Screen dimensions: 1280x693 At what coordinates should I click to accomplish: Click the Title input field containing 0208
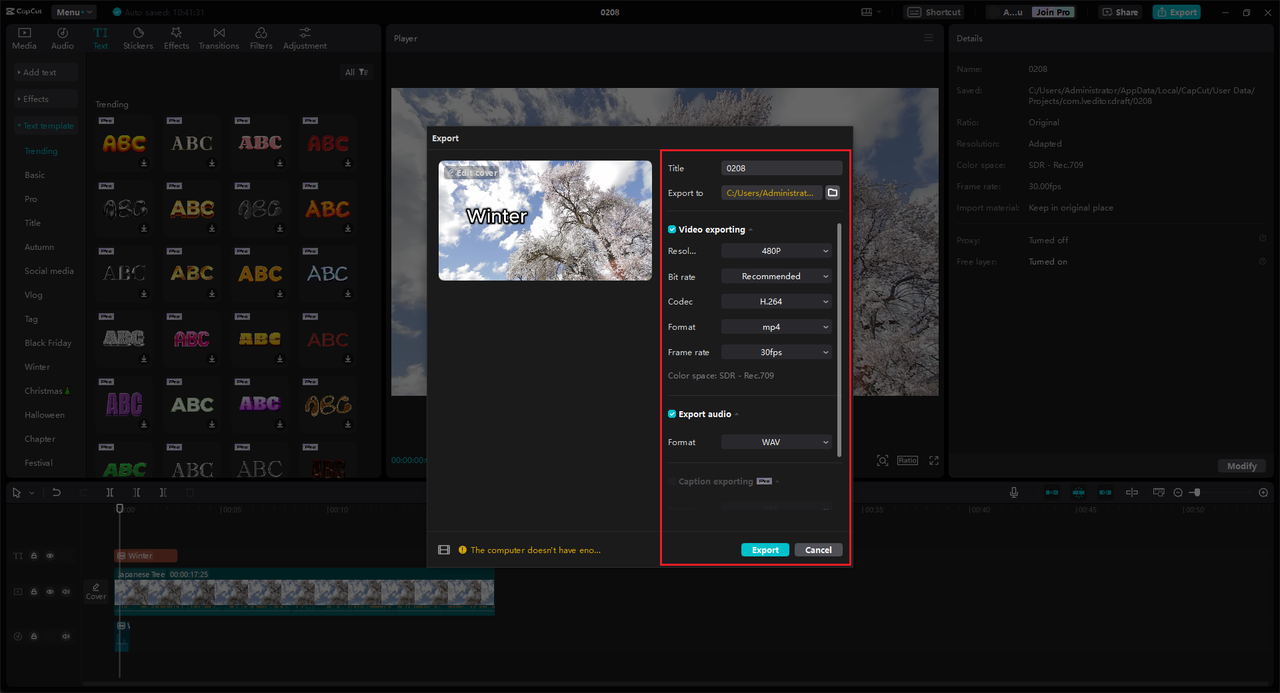[782, 168]
